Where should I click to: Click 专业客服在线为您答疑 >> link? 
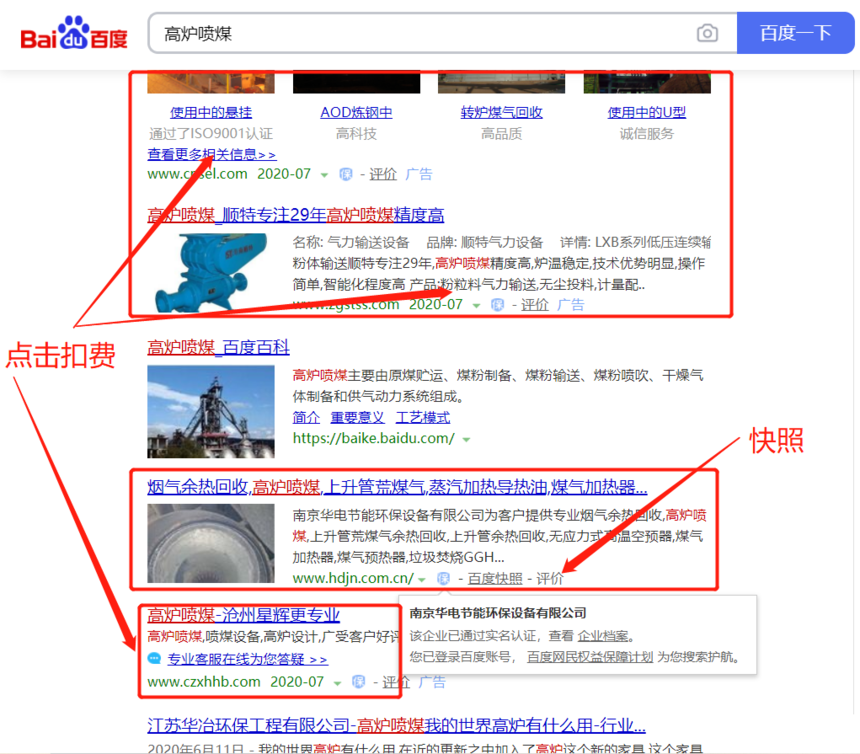point(247,659)
